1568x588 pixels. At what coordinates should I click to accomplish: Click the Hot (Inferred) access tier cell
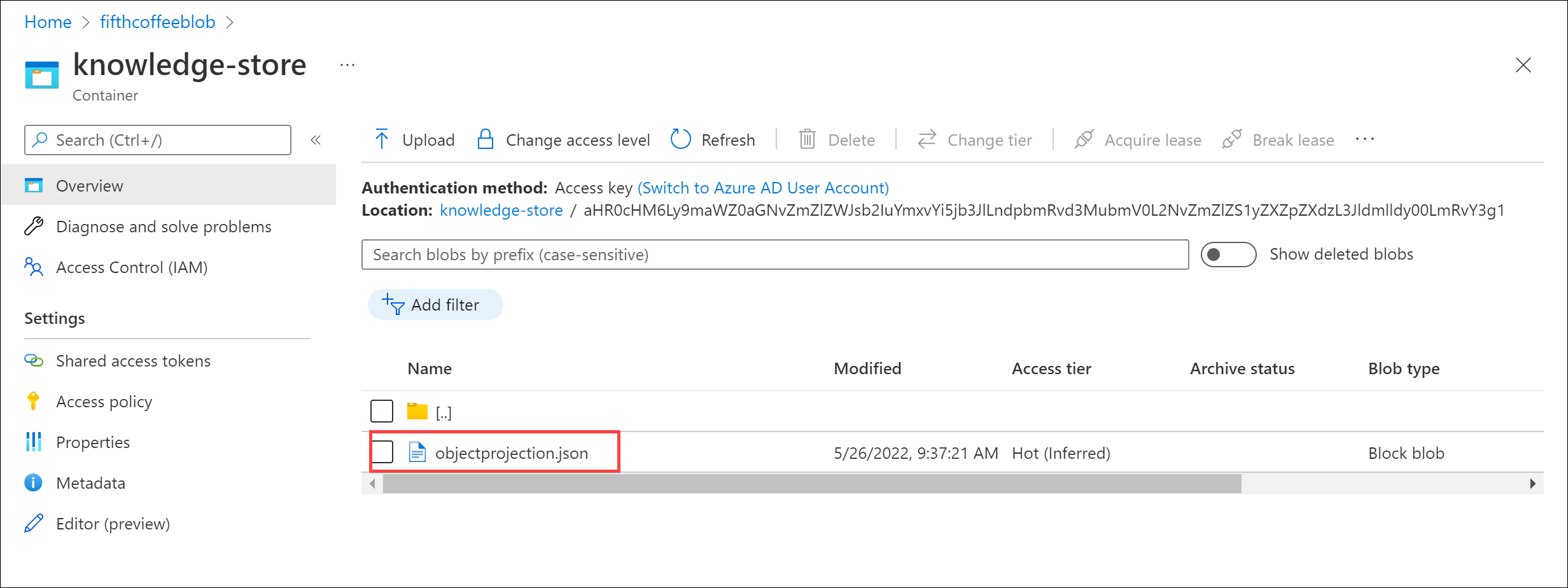(1061, 453)
